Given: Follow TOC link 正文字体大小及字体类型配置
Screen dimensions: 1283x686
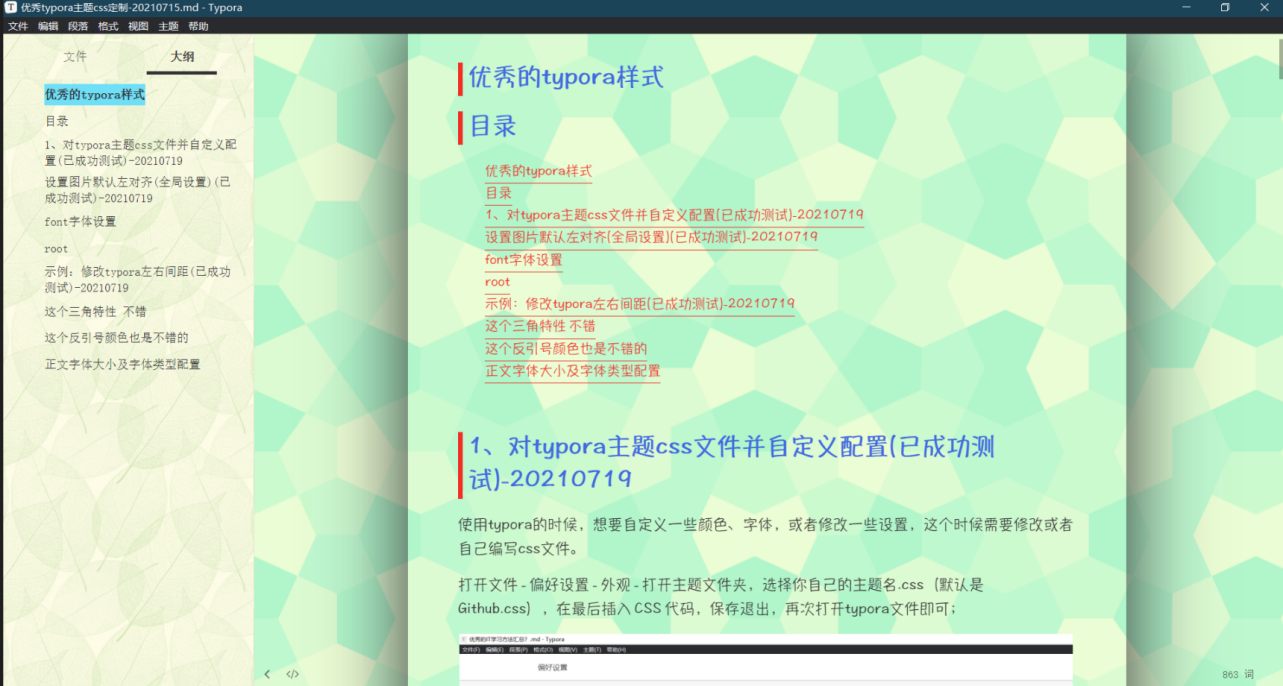Looking at the screenshot, I should click(572, 370).
